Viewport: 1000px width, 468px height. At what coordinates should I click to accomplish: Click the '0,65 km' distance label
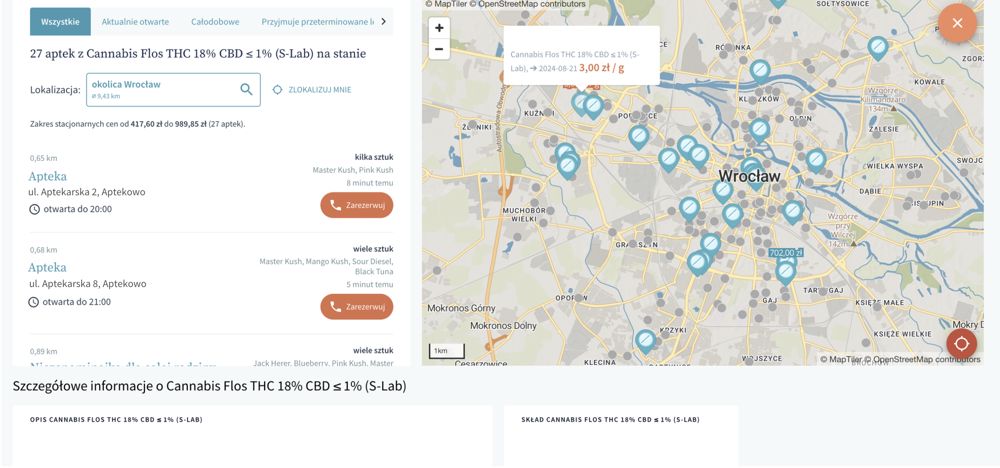click(x=43, y=158)
